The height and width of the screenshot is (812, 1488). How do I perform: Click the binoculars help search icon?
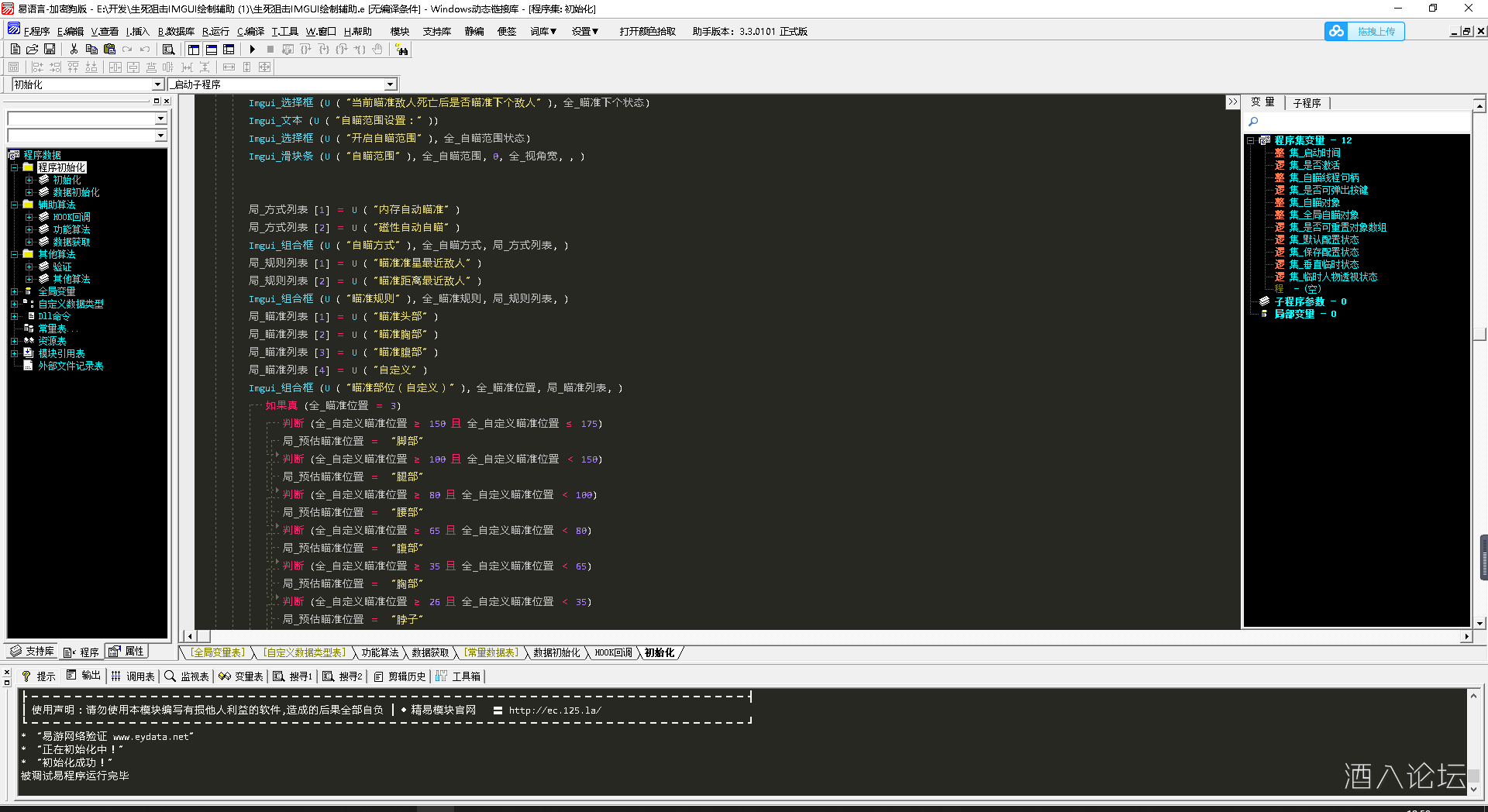(401, 50)
